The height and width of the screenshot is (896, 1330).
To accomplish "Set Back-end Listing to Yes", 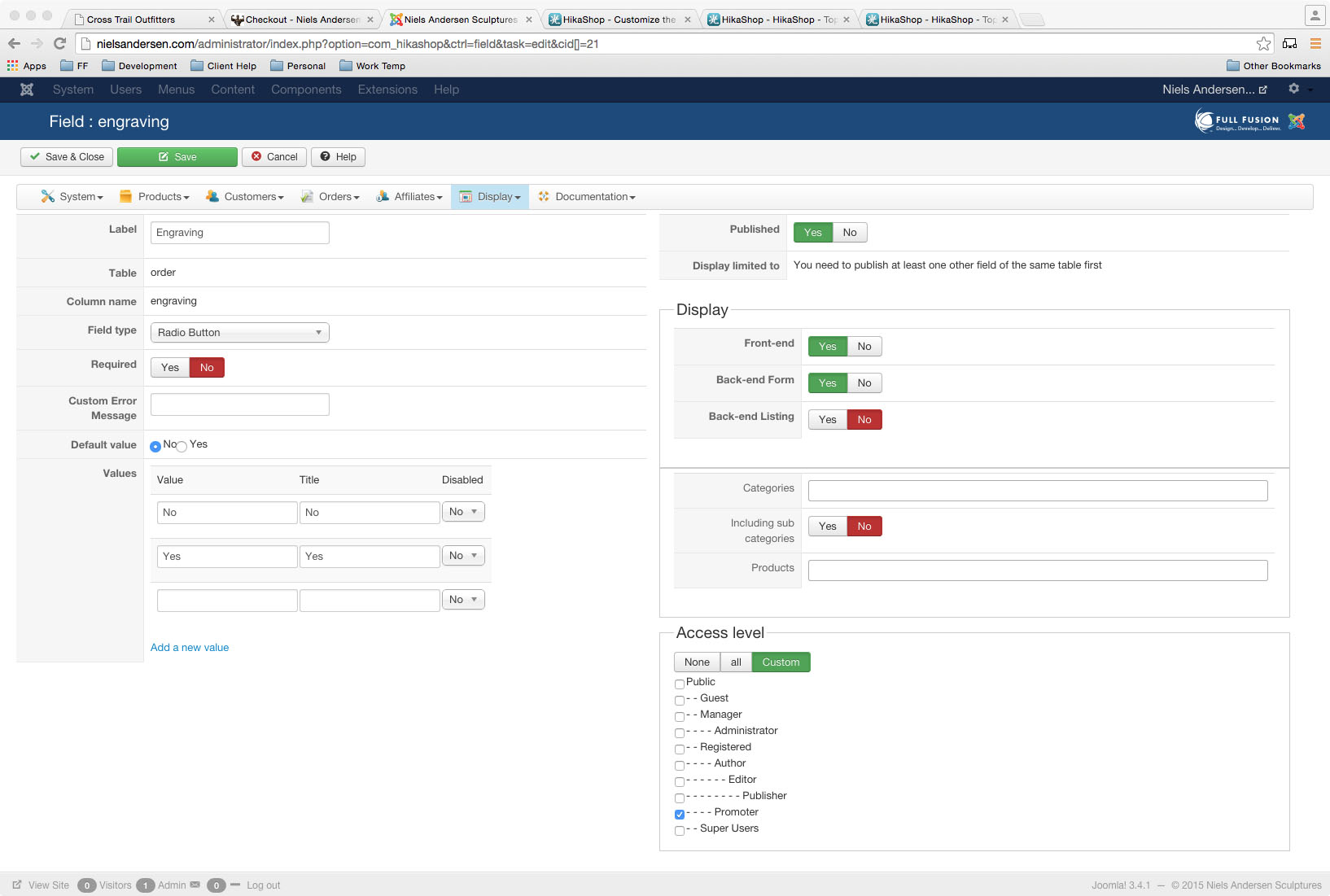I will [828, 420].
